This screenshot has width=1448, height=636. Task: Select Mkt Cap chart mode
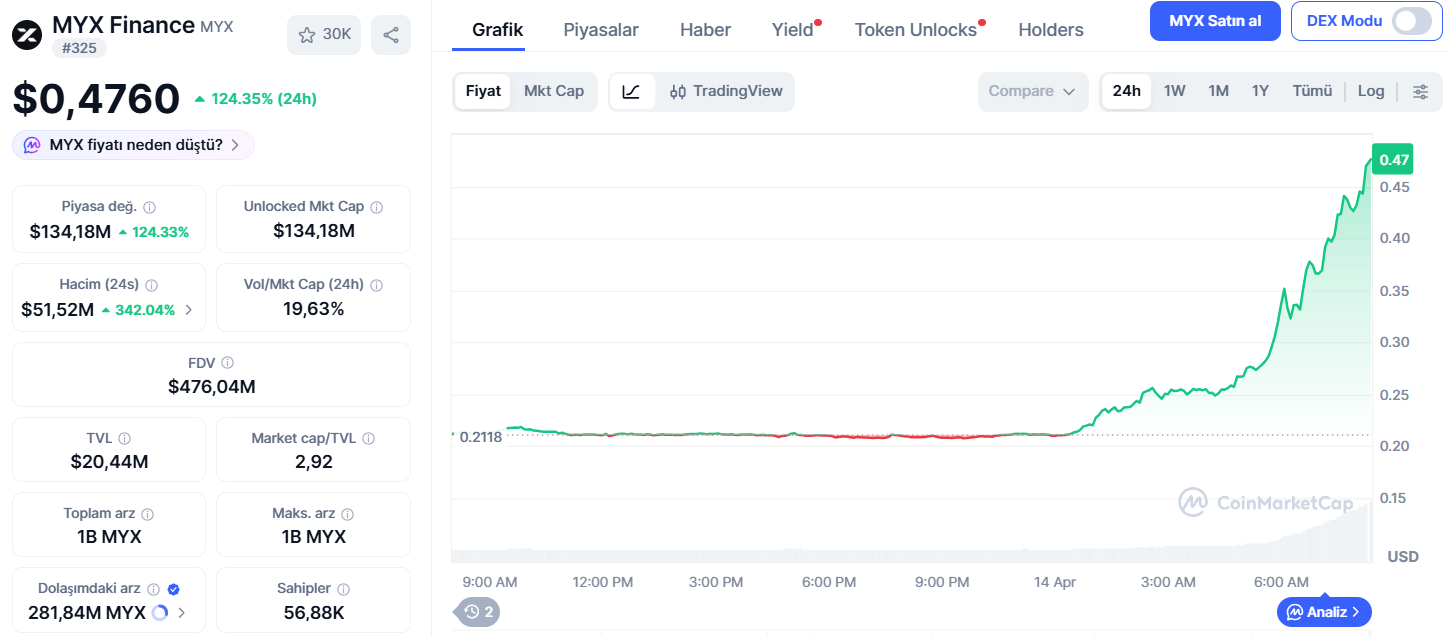click(x=554, y=91)
